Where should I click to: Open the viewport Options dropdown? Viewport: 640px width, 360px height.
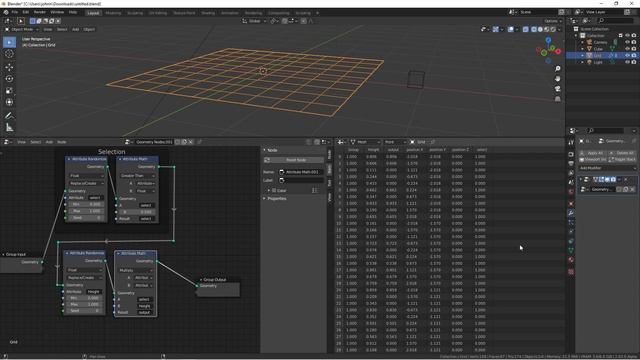552,21
